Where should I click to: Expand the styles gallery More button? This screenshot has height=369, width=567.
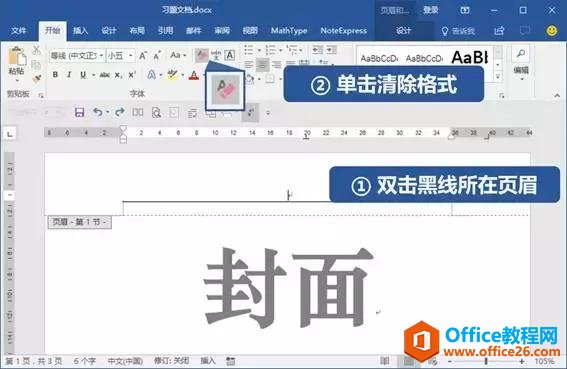(x=498, y=77)
